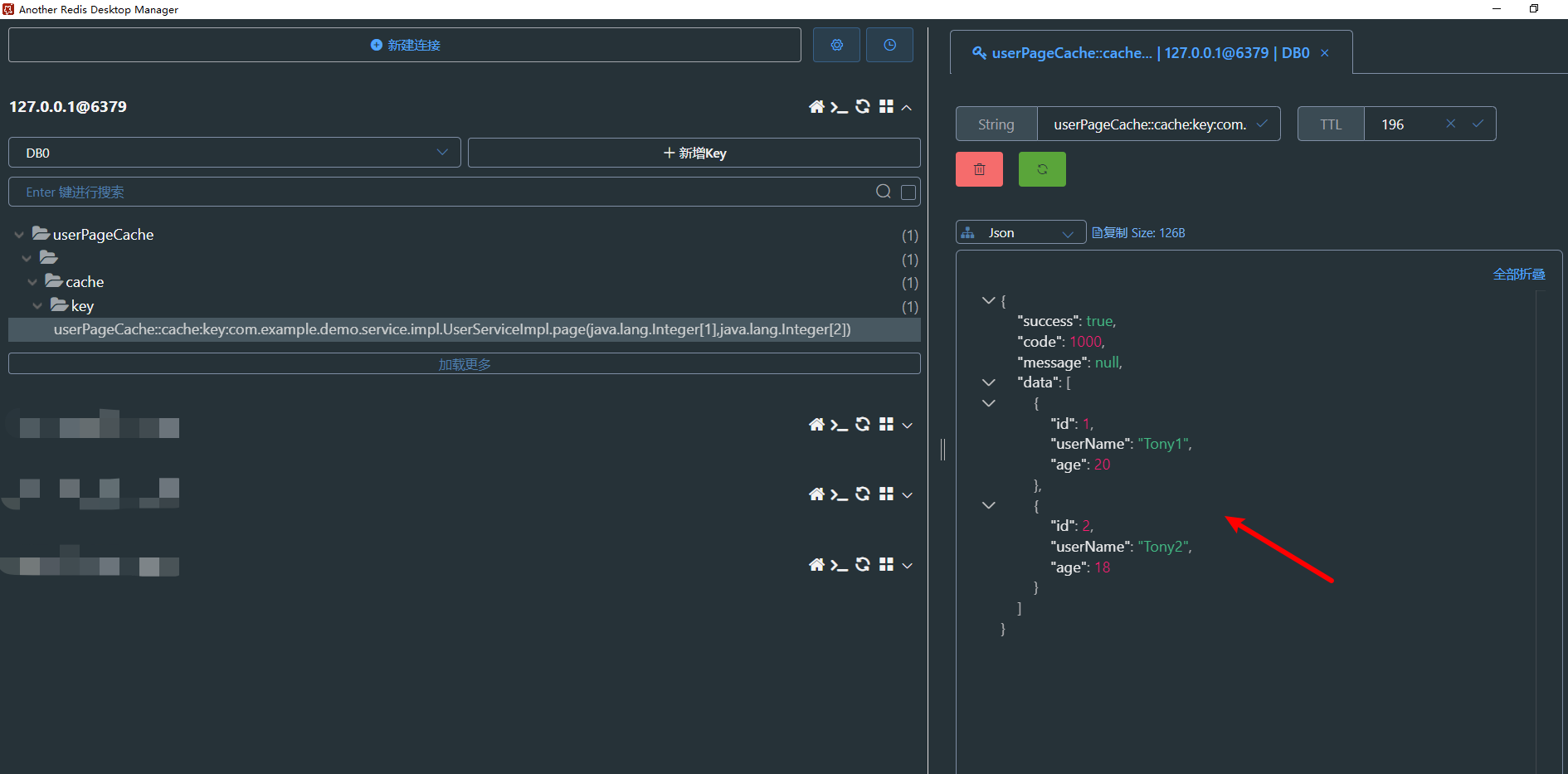Open console for third connection
The image size is (1568, 774).
coord(840,494)
